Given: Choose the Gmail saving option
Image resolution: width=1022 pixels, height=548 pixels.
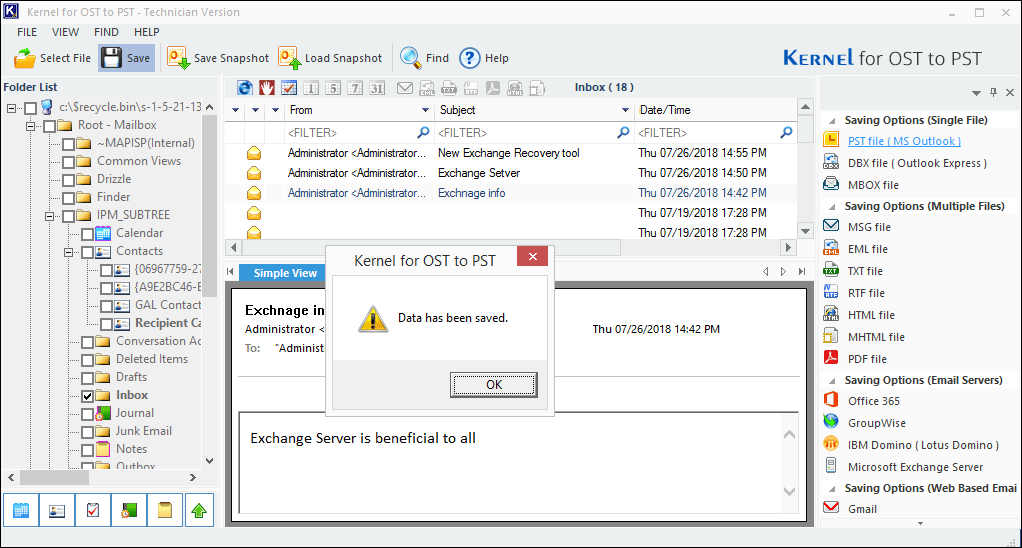Looking at the screenshot, I should (862, 509).
